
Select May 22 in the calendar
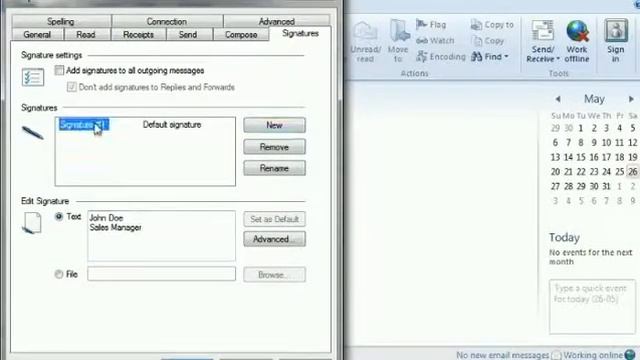point(581,171)
